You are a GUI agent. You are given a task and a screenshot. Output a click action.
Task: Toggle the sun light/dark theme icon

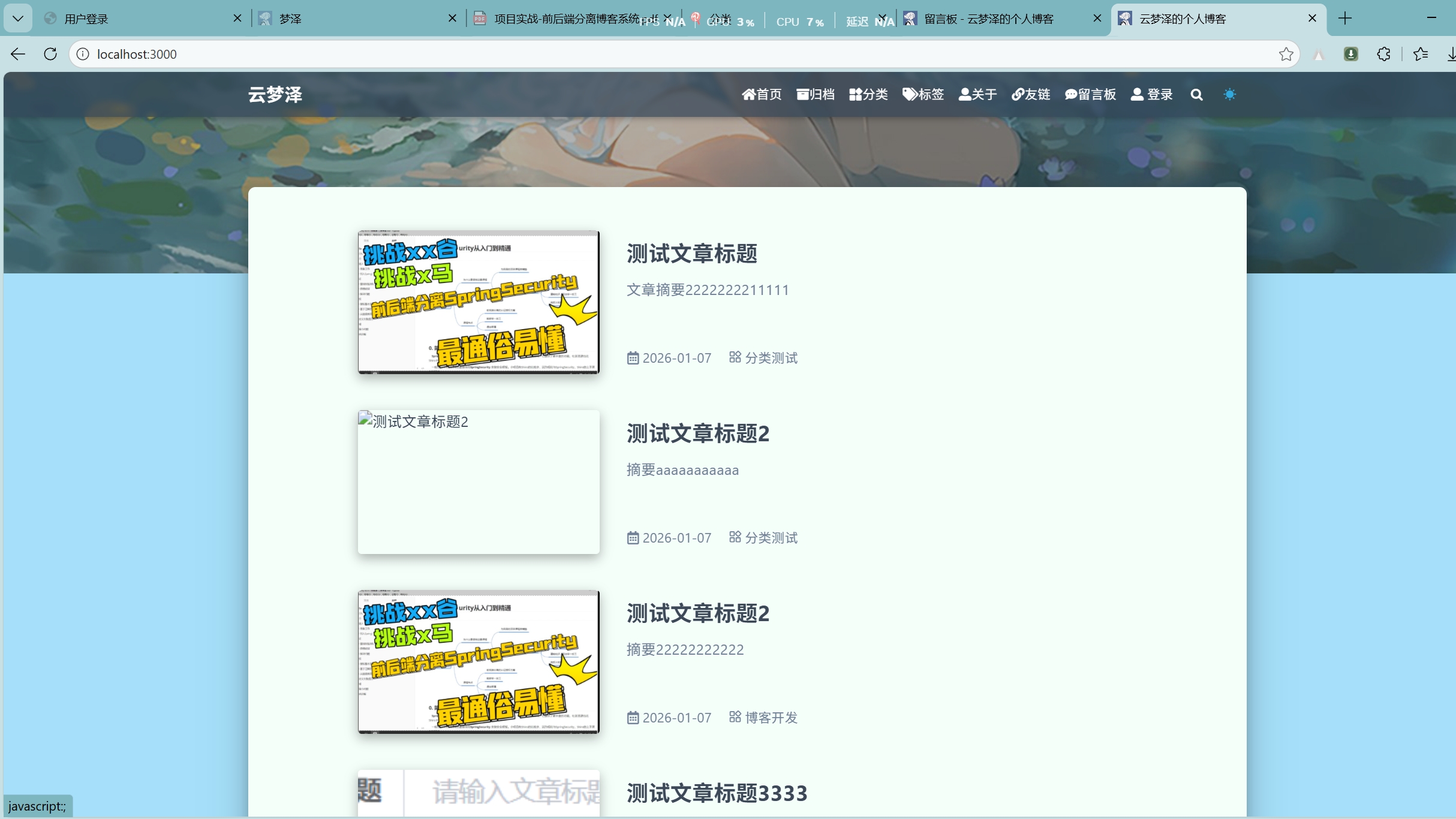coord(1229,95)
